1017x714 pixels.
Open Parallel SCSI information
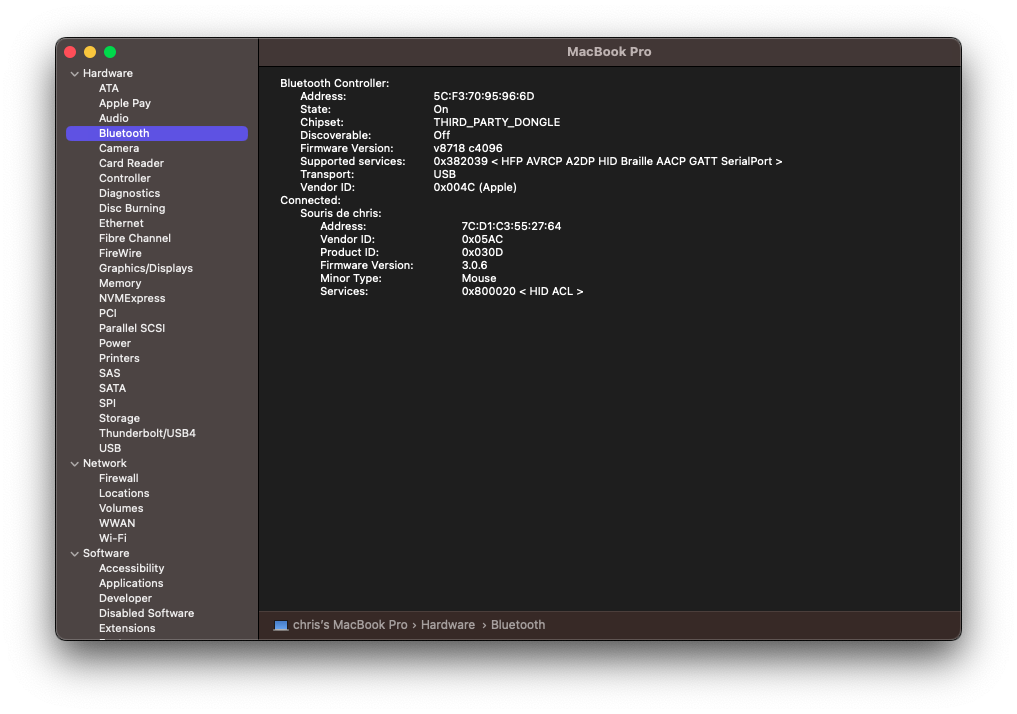(132, 327)
